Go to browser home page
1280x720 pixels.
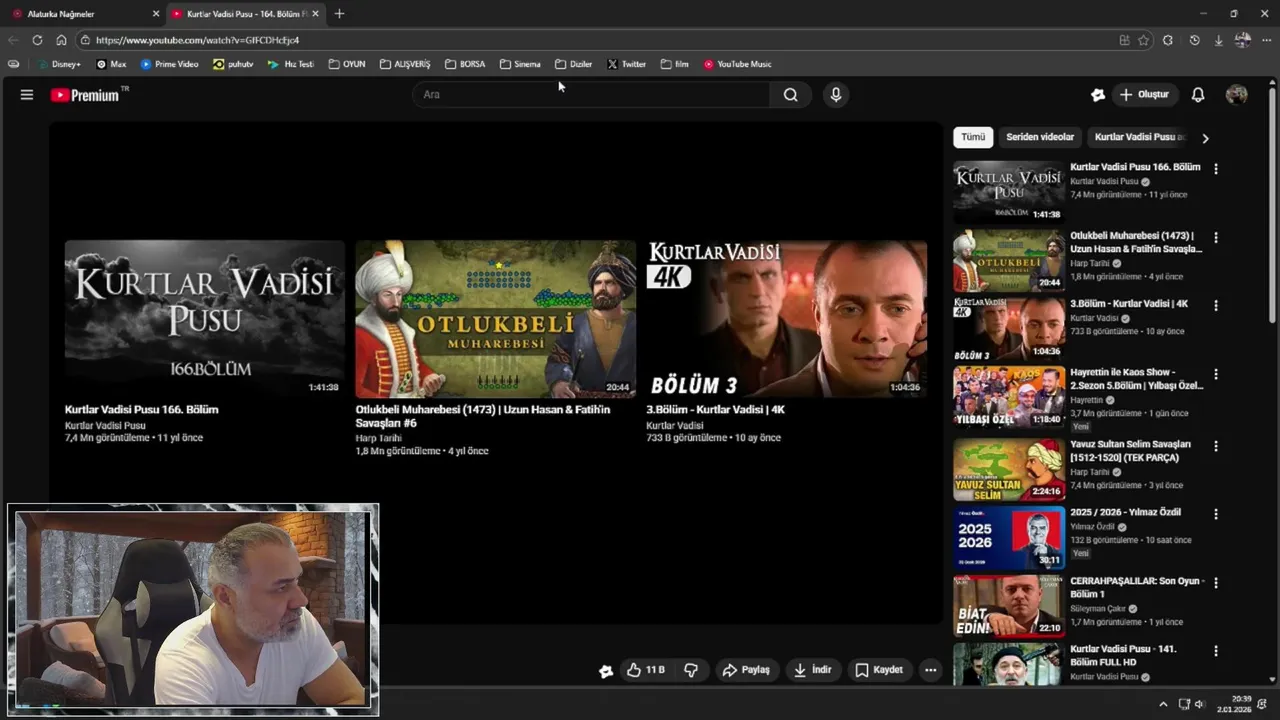pos(61,40)
